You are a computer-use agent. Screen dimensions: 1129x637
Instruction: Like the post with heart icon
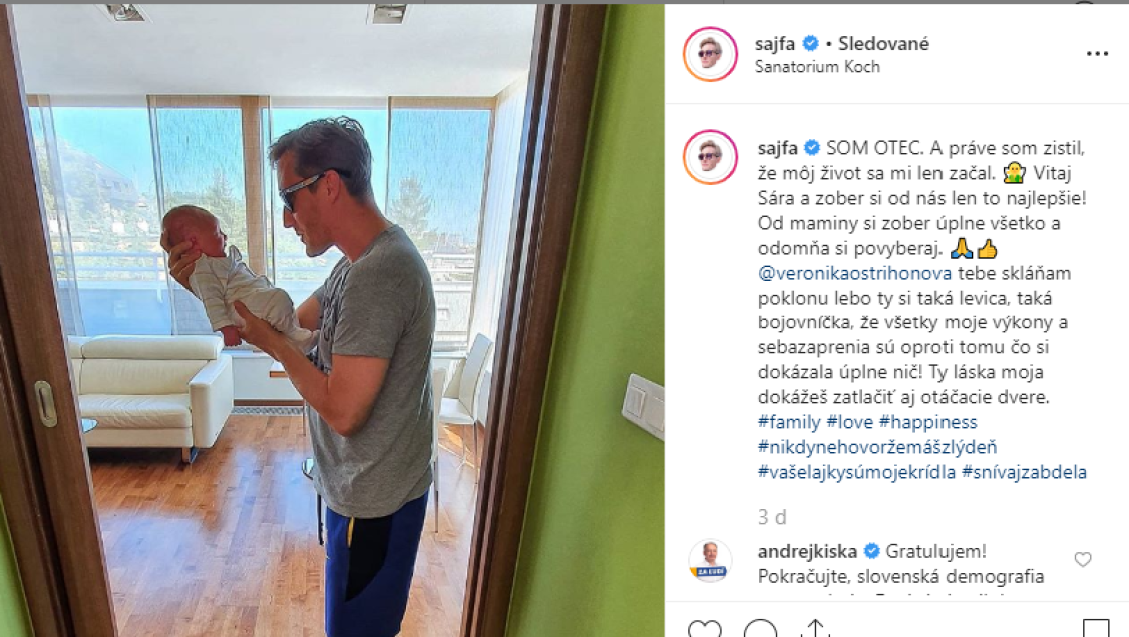coord(704,628)
